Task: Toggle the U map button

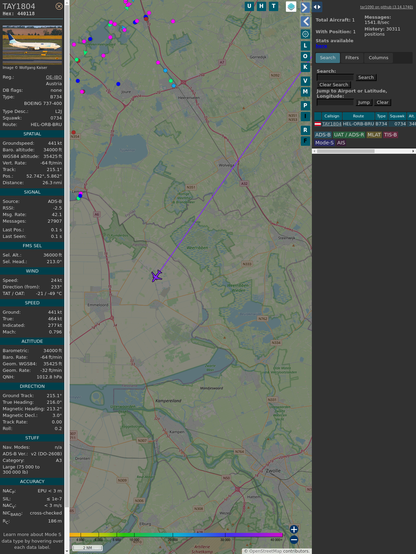Action: pos(249,6)
